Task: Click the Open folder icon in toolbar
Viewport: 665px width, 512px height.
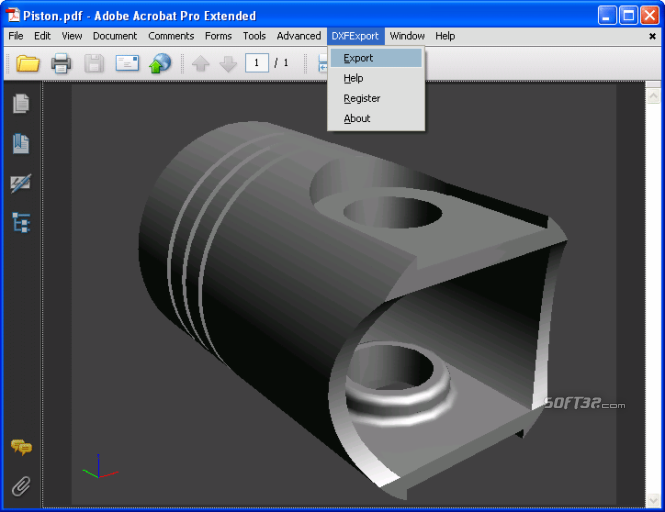Action: 28,64
